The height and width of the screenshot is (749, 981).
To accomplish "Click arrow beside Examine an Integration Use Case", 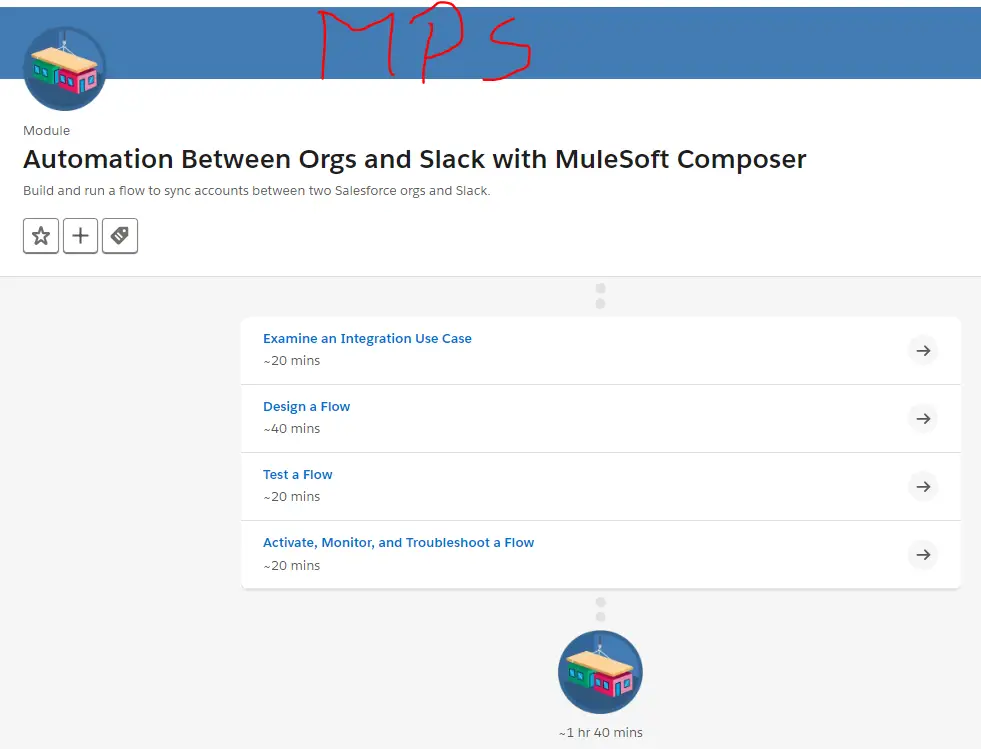I will pyautogui.click(x=923, y=351).
